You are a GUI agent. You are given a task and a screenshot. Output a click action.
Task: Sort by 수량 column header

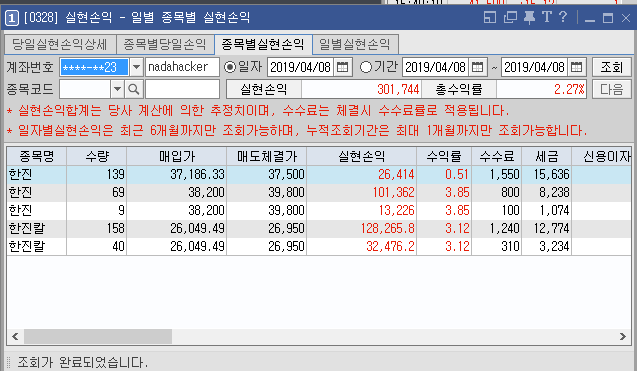97,156
